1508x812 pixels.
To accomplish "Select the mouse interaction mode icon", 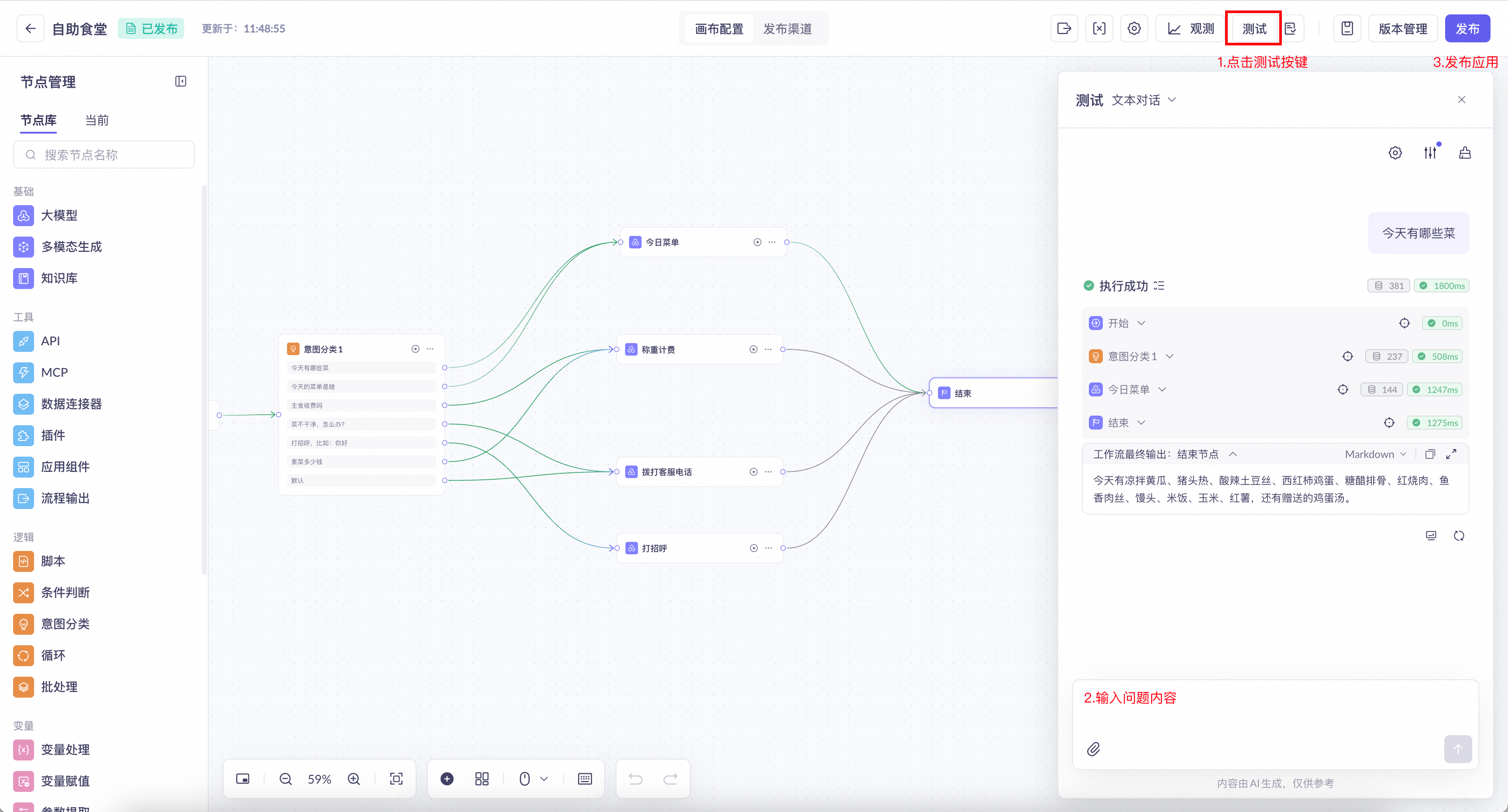I will pyautogui.click(x=524, y=779).
